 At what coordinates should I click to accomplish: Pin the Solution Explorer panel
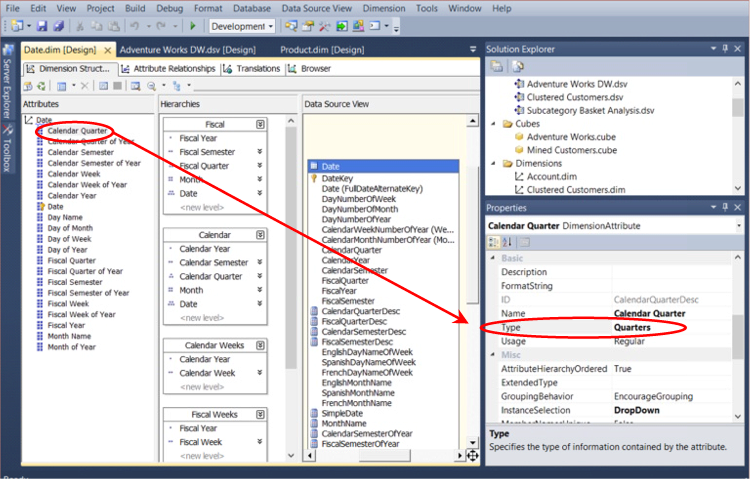725,48
